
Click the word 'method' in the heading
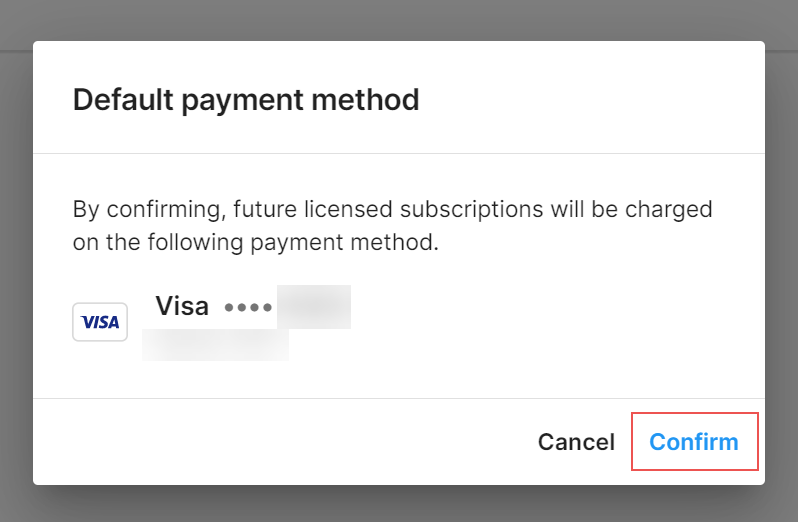365,99
